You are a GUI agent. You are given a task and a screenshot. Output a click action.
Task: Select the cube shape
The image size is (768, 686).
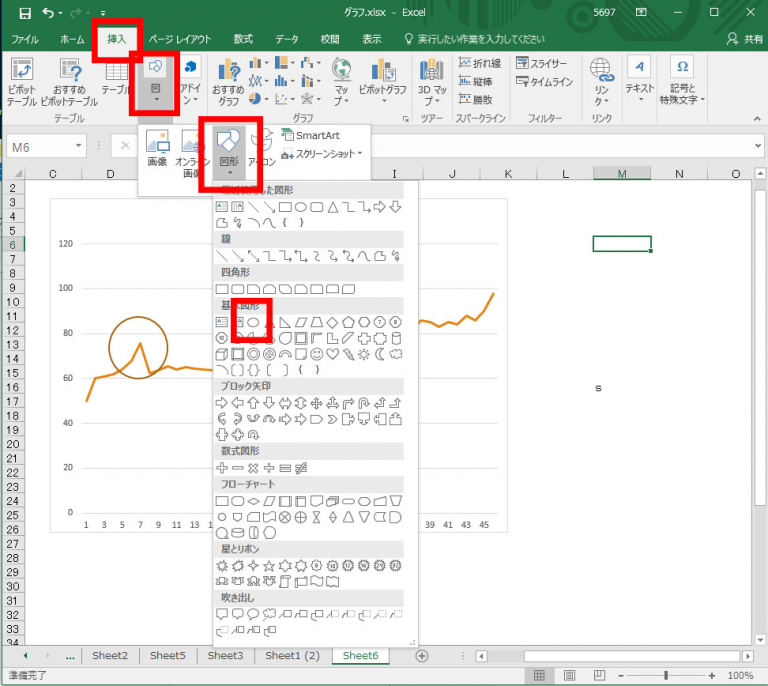[222, 354]
